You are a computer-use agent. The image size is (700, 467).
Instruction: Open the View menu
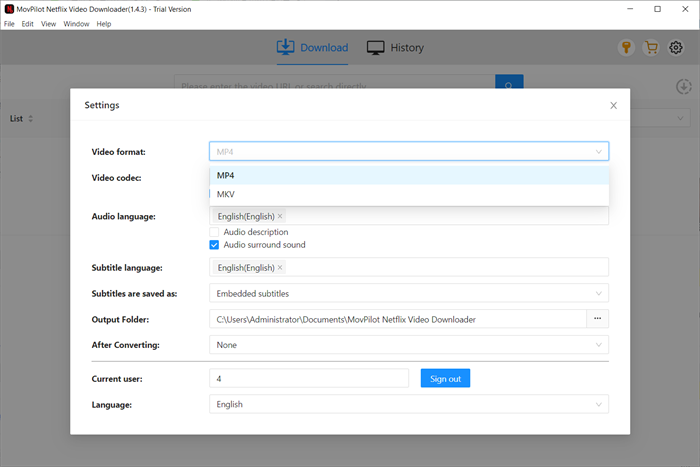pos(49,24)
